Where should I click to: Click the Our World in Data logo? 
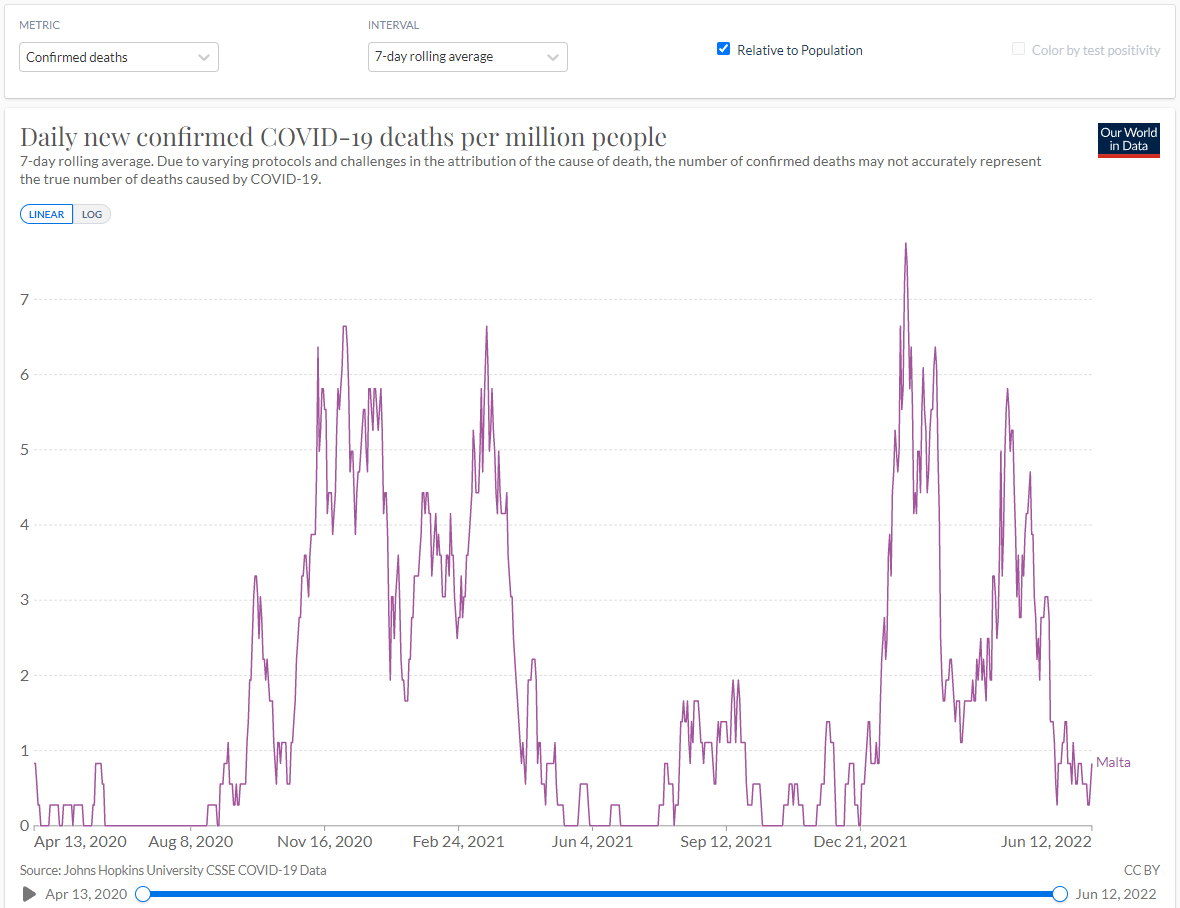point(1128,140)
